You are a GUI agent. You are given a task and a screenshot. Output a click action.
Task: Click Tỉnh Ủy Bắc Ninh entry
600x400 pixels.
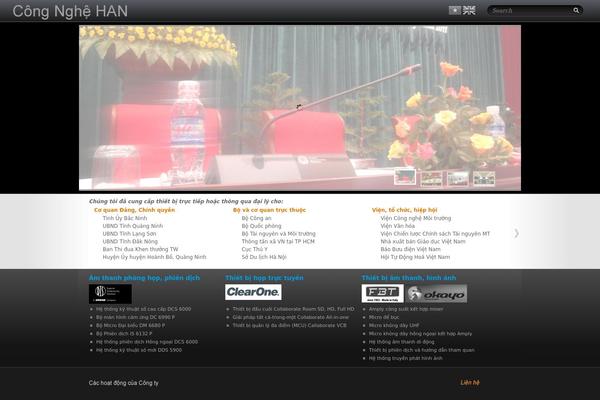point(125,218)
